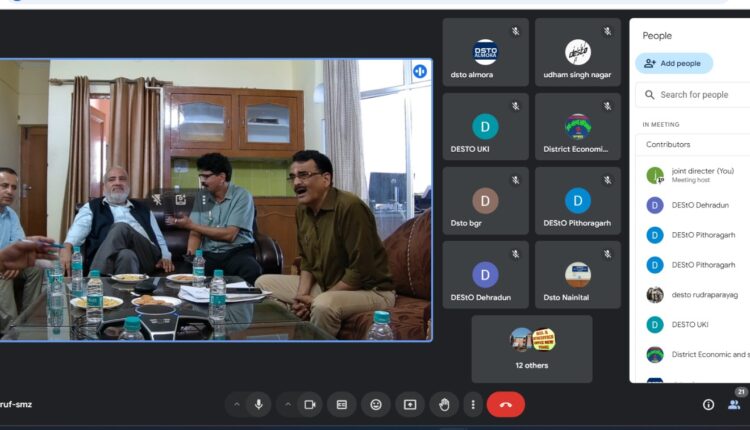Toggle raise hand in the toolbar
The width and height of the screenshot is (750, 430).
tap(444, 404)
